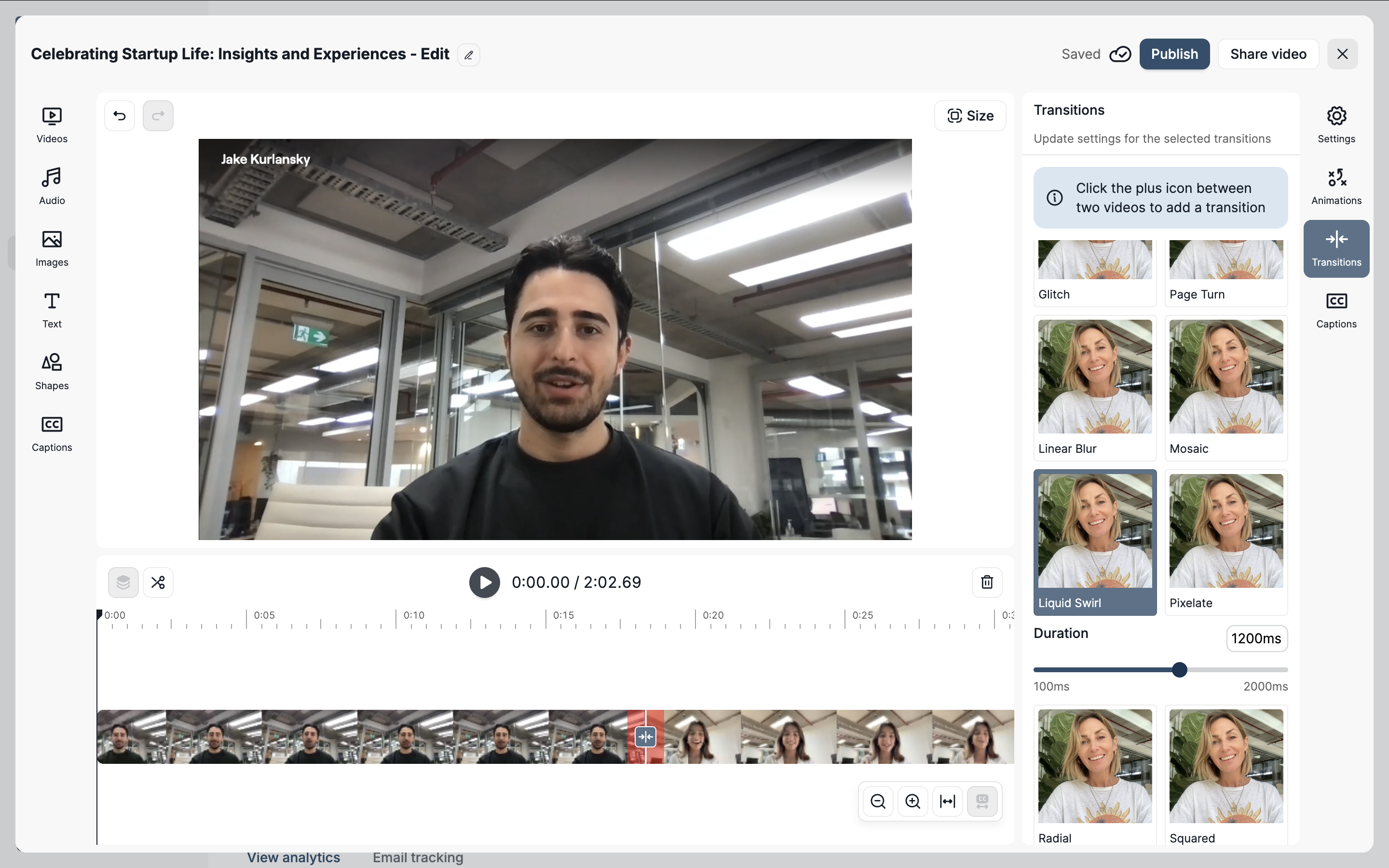Click the split clip scissors icon

158,582
